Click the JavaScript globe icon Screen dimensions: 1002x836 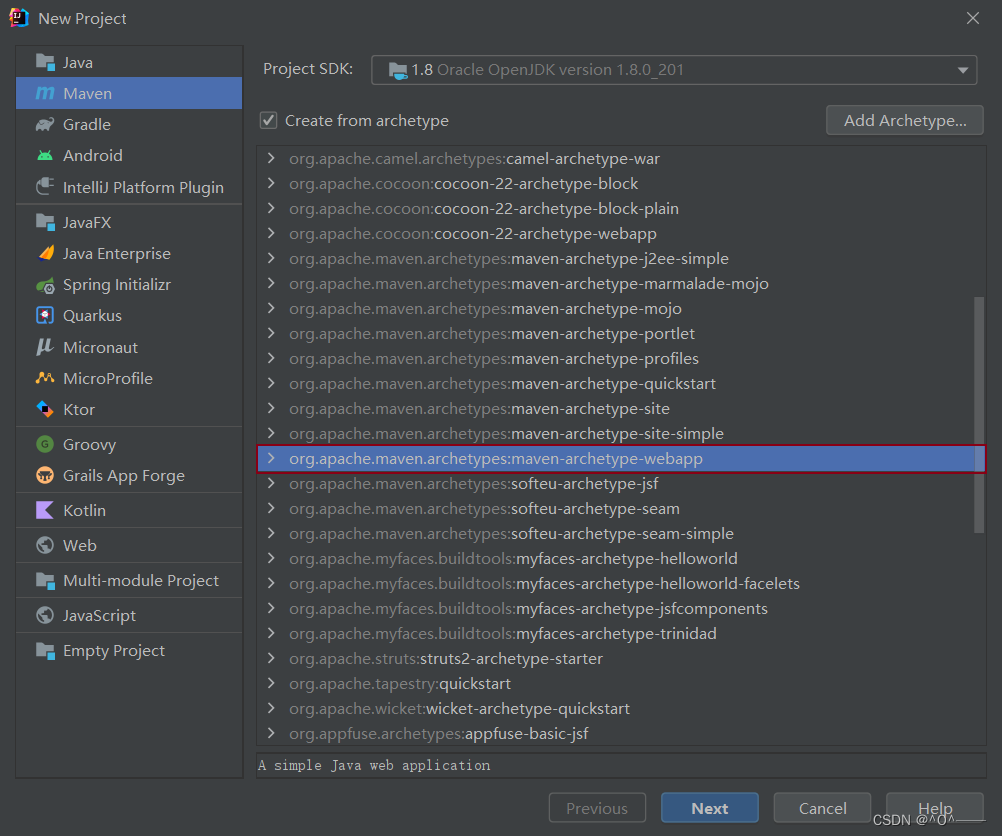[45, 615]
